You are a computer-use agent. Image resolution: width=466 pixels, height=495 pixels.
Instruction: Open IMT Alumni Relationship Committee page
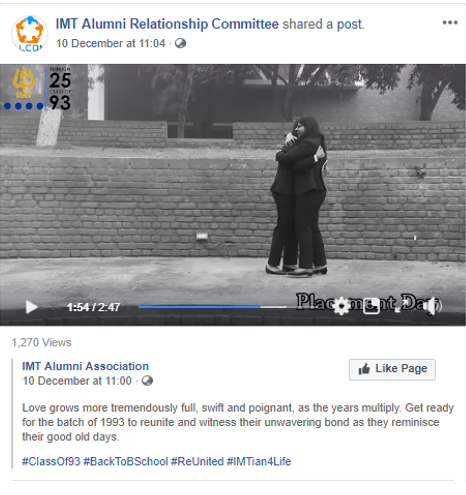(x=167, y=24)
